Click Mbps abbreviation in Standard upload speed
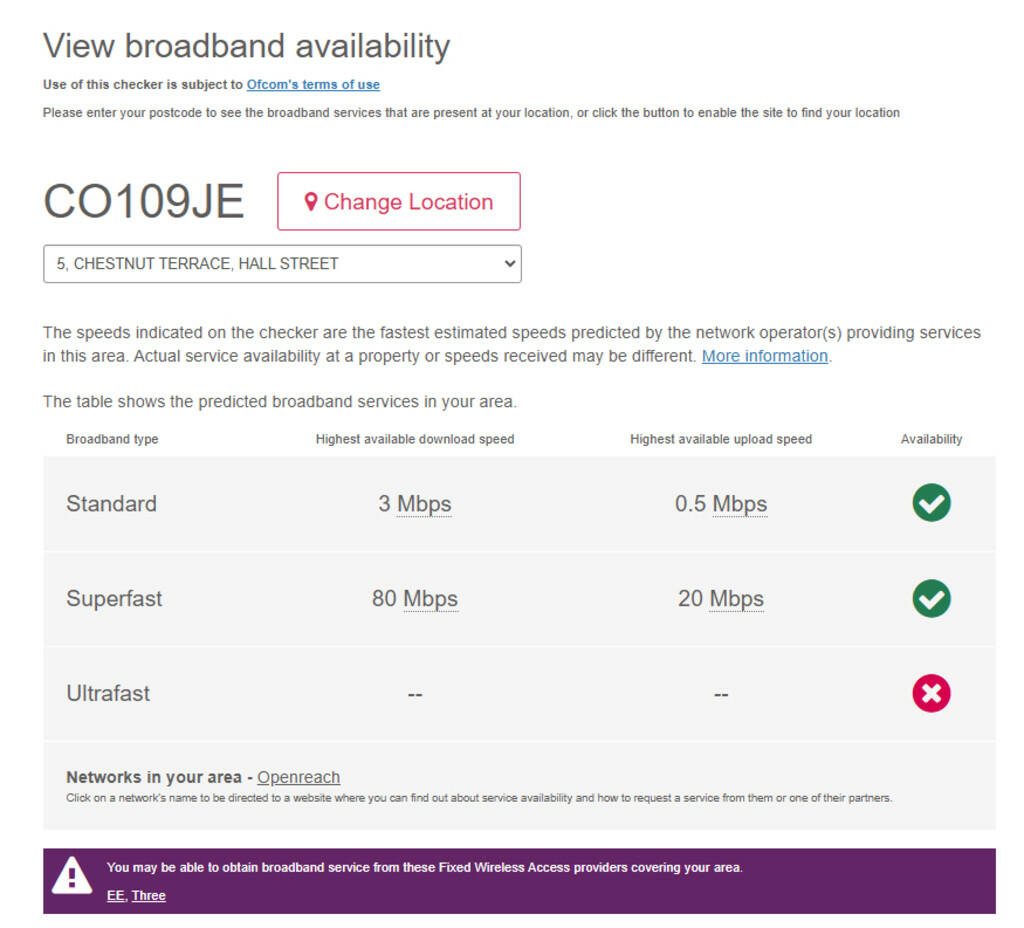 tap(739, 504)
